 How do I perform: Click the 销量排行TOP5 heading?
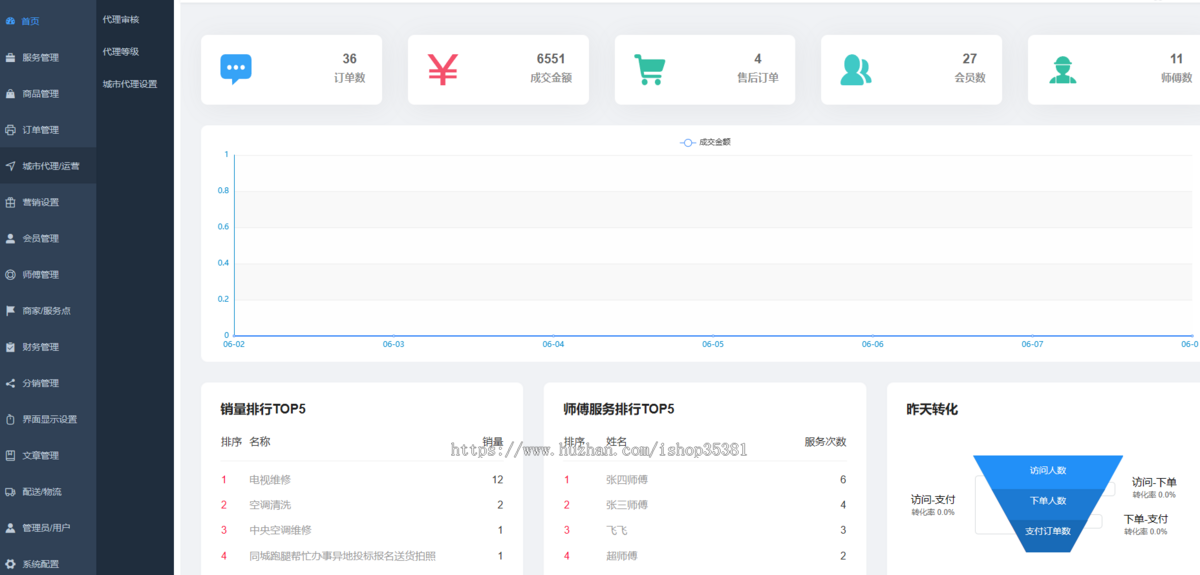(263, 409)
